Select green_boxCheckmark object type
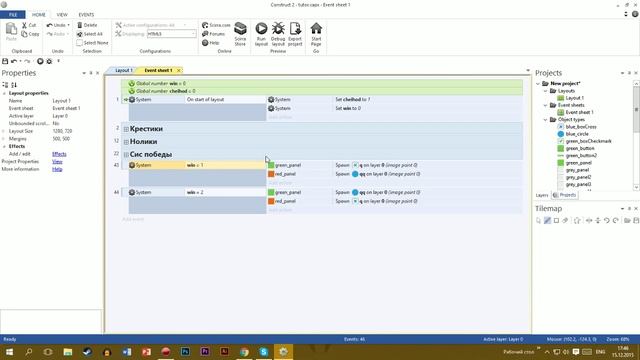The height and width of the screenshot is (360, 640). [588, 141]
